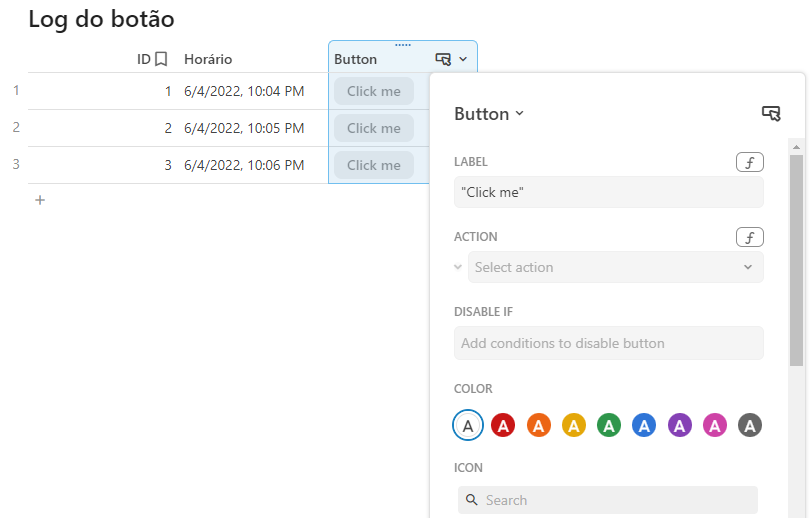Open the Button column header dropdown chevron

[463, 59]
